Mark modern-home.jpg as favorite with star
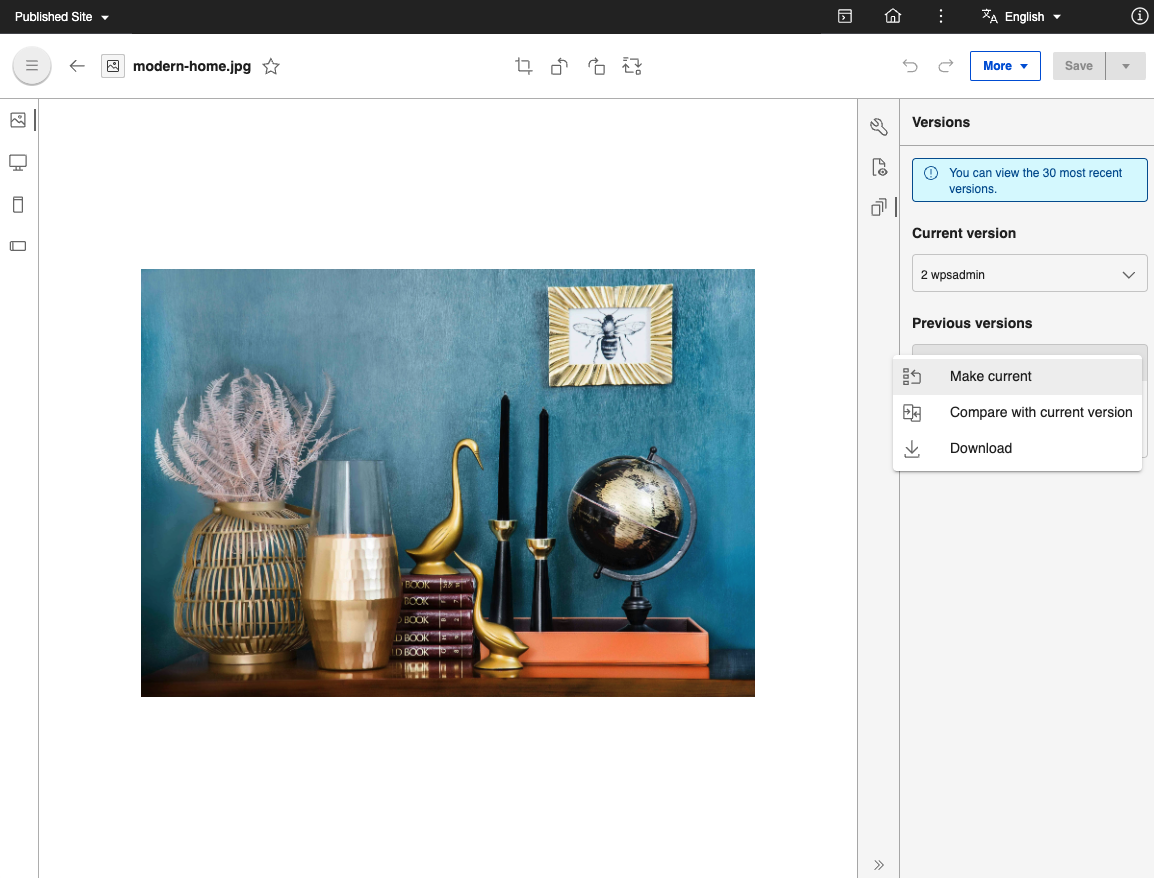 pyautogui.click(x=271, y=67)
